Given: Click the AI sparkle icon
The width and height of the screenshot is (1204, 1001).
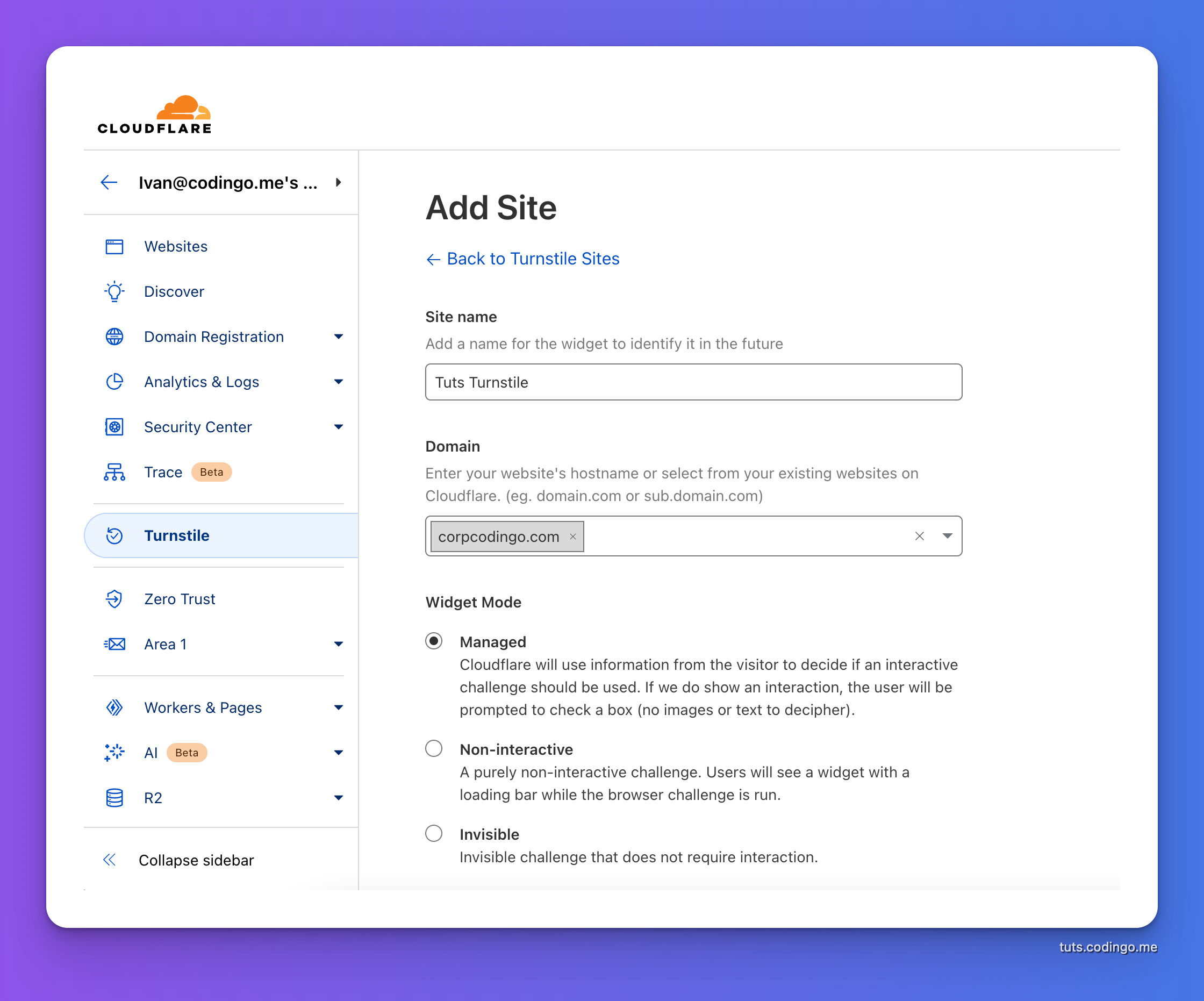Looking at the screenshot, I should tap(114, 752).
